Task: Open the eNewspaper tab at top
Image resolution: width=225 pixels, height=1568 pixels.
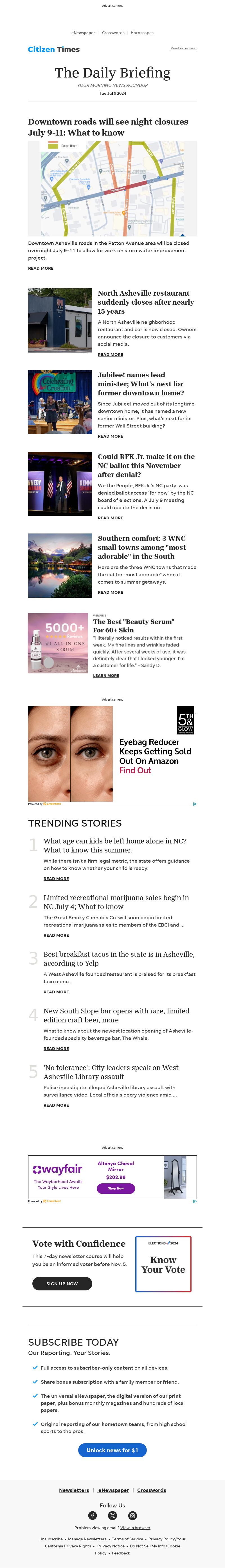Action: click(83, 33)
